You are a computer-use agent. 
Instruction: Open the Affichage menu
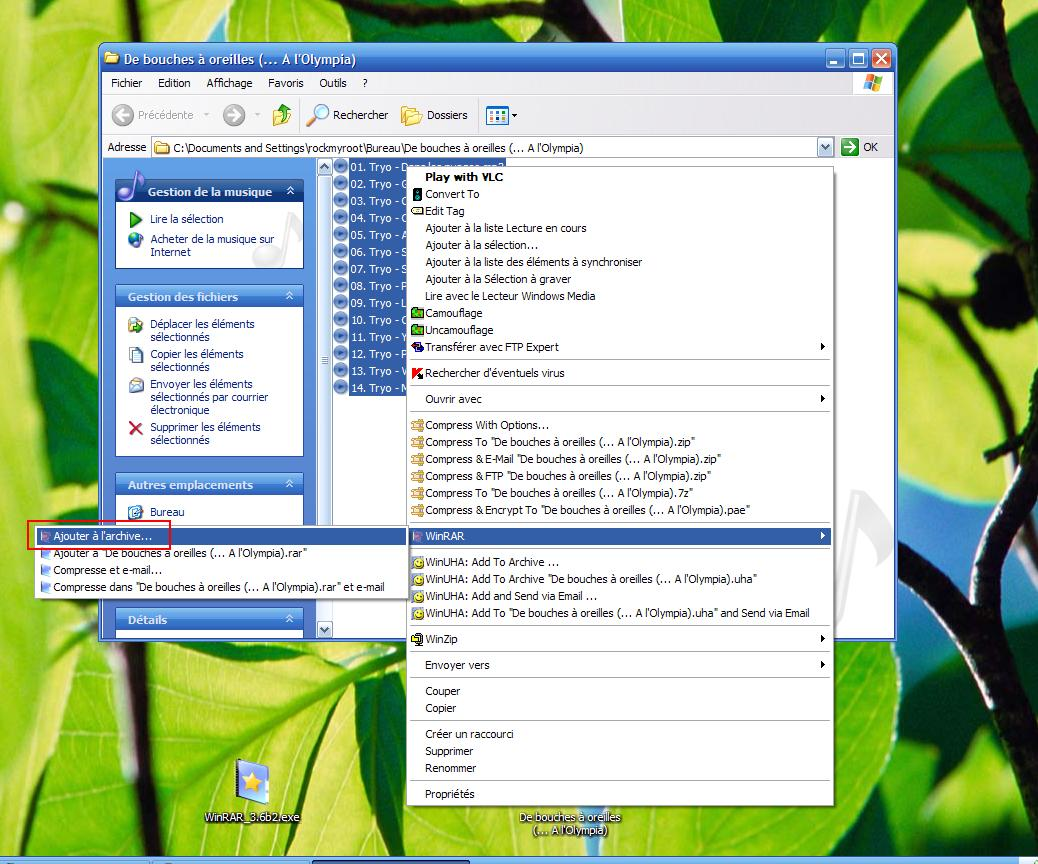click(229, 83)
